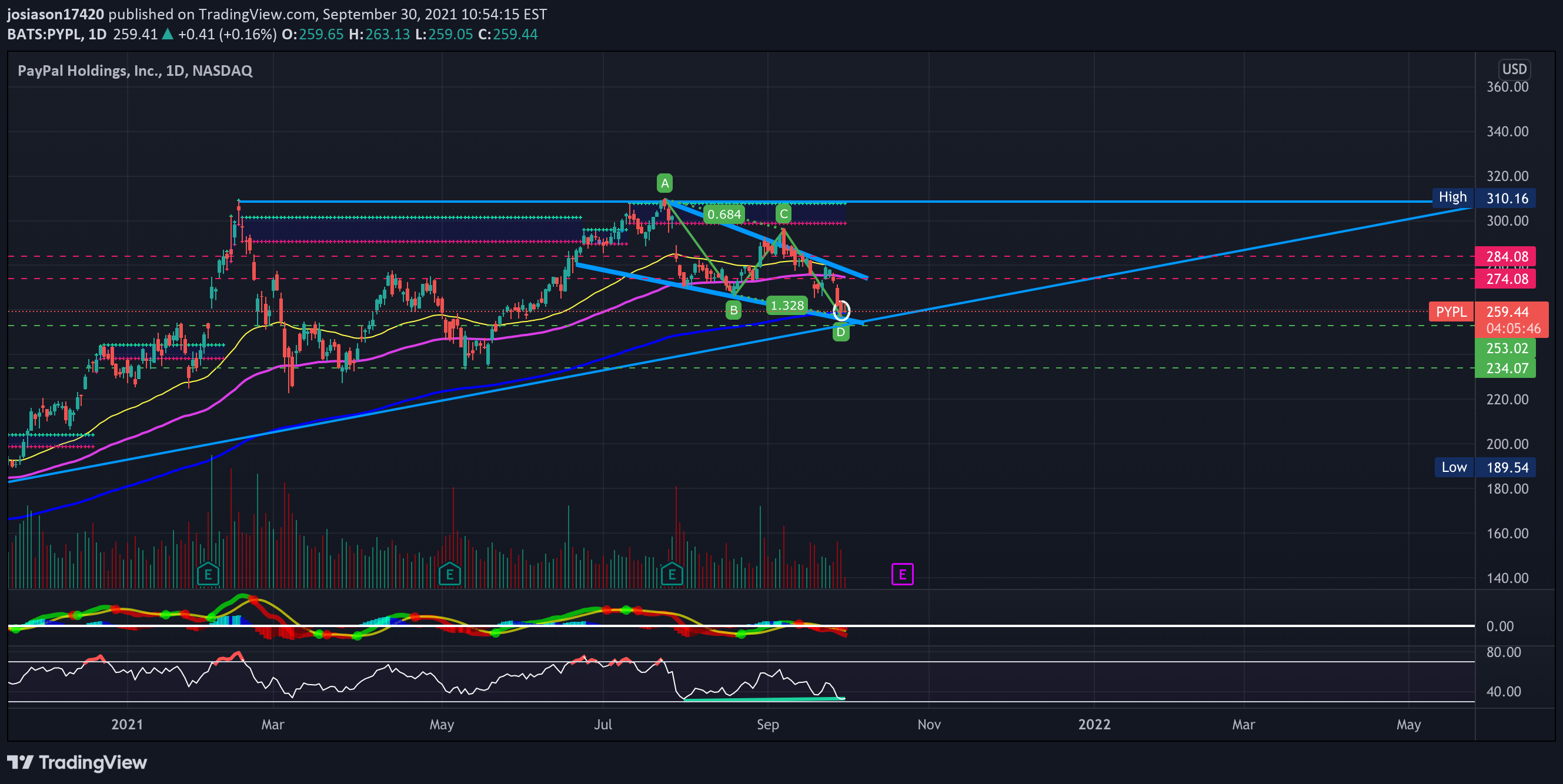
Task: Click the teal RSI divergence line
Action: [x=764, y=699]
